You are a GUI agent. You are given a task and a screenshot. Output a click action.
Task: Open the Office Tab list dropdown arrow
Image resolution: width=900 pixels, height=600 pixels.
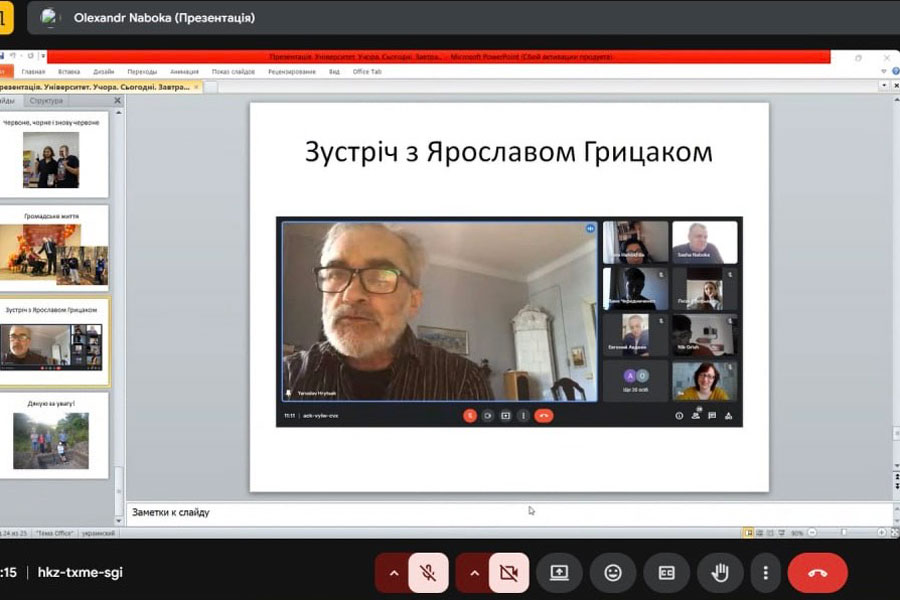click(x=884, y=86)
